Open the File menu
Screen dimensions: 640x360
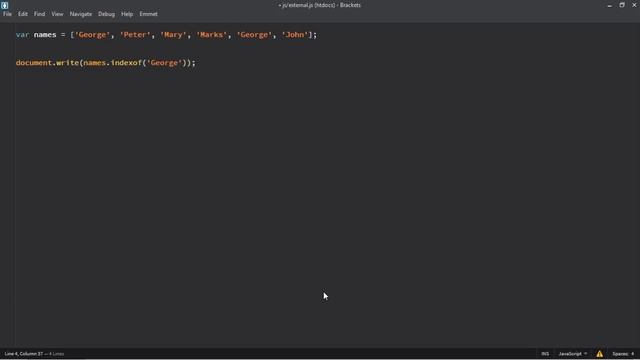click(x=7, y=14)
